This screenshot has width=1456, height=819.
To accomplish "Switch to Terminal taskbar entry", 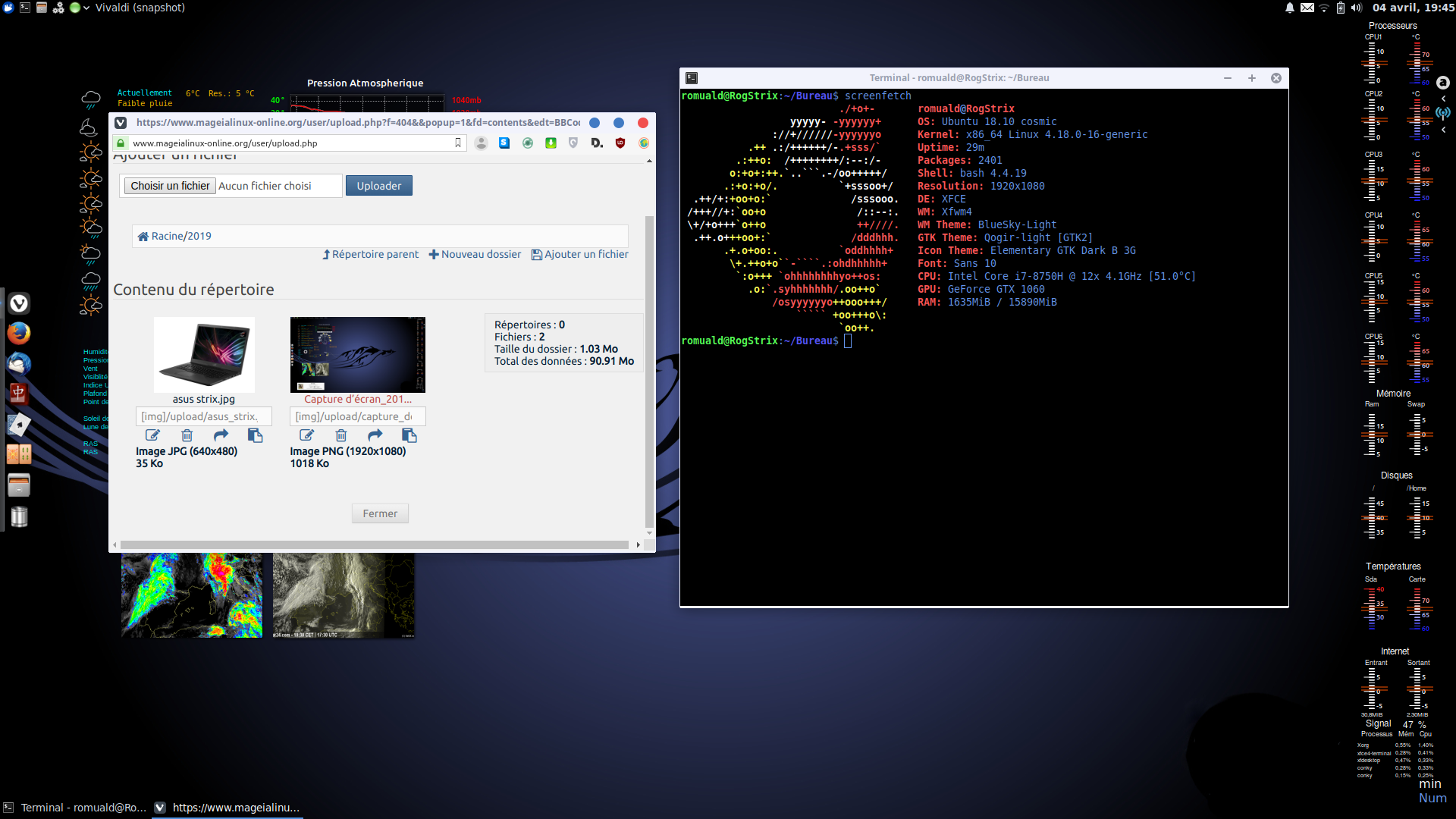I will (75, 808).
